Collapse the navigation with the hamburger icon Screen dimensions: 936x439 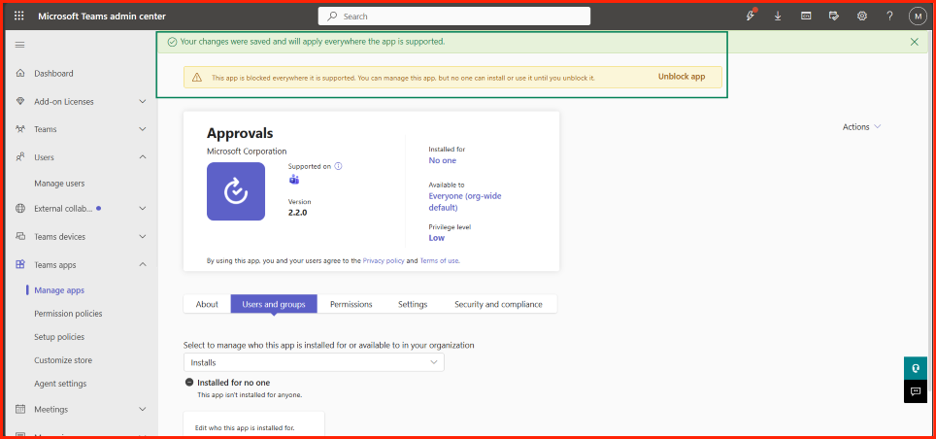point(20,45)
